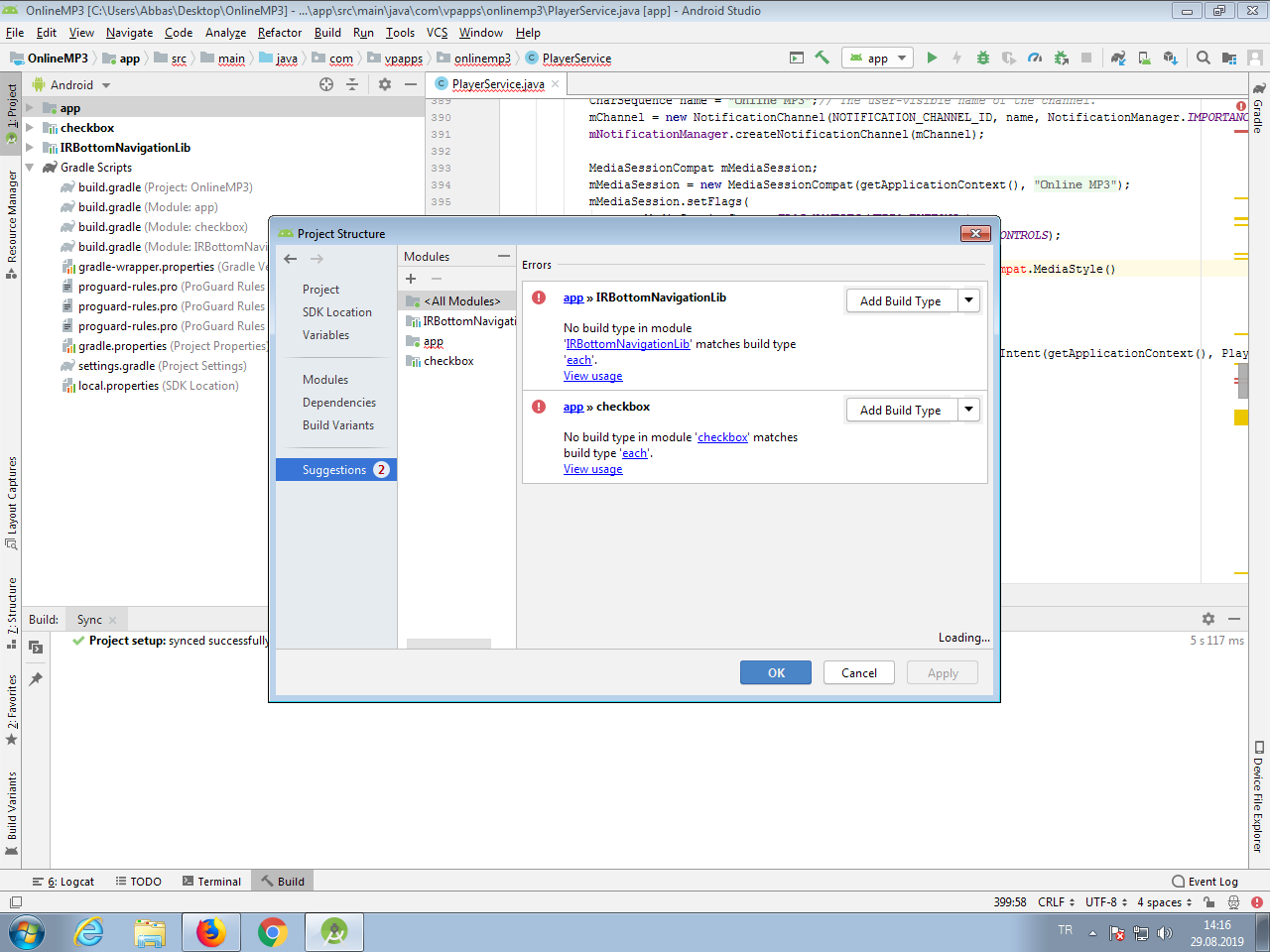Open Internet Explorer from the taskbar
Image resolution: width=1270 pixels, height=952 pixels.
[89, 932]
